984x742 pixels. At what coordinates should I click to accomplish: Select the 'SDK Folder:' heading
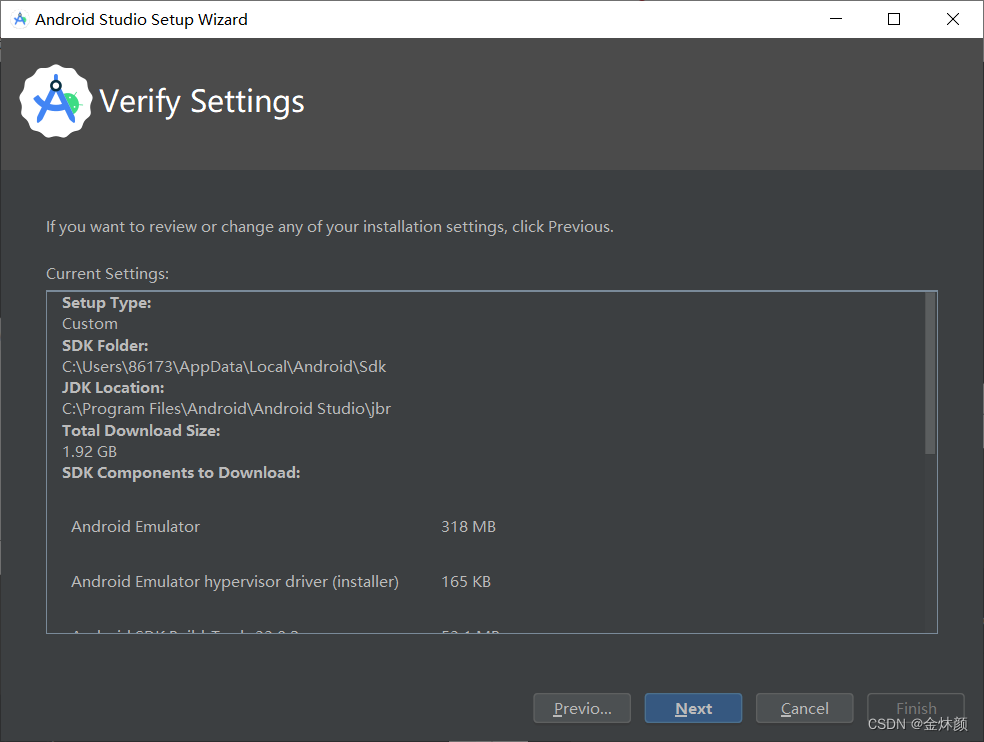click(105, 345)
